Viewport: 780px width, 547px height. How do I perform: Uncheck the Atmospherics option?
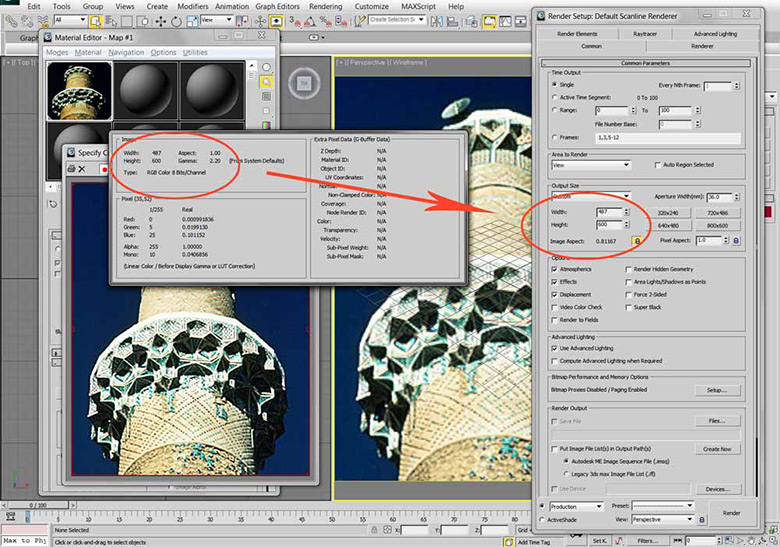554,269
